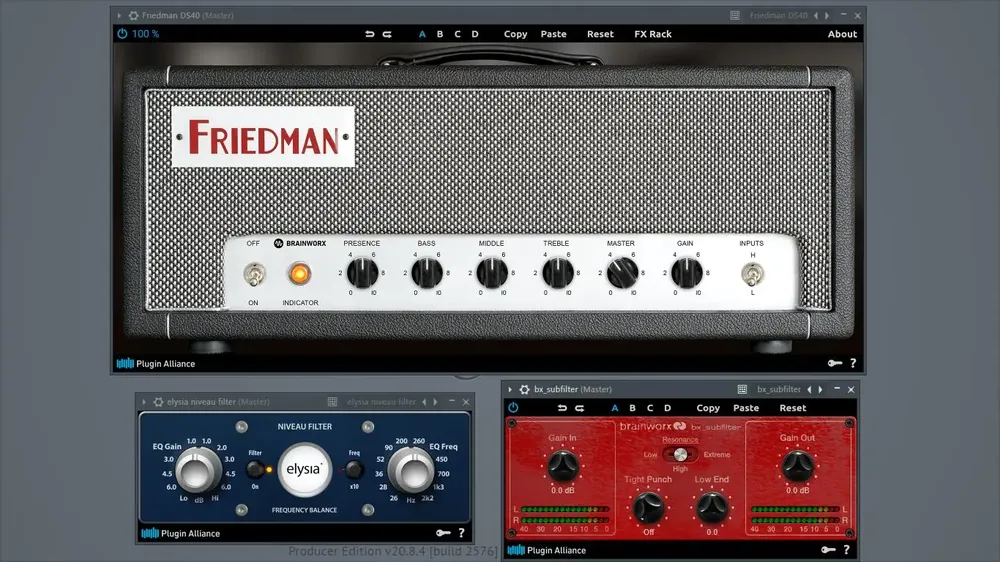Viewport: 1000px width, 562px height.
Task: Click the EQ Gain knob
Action: point(197,471)
